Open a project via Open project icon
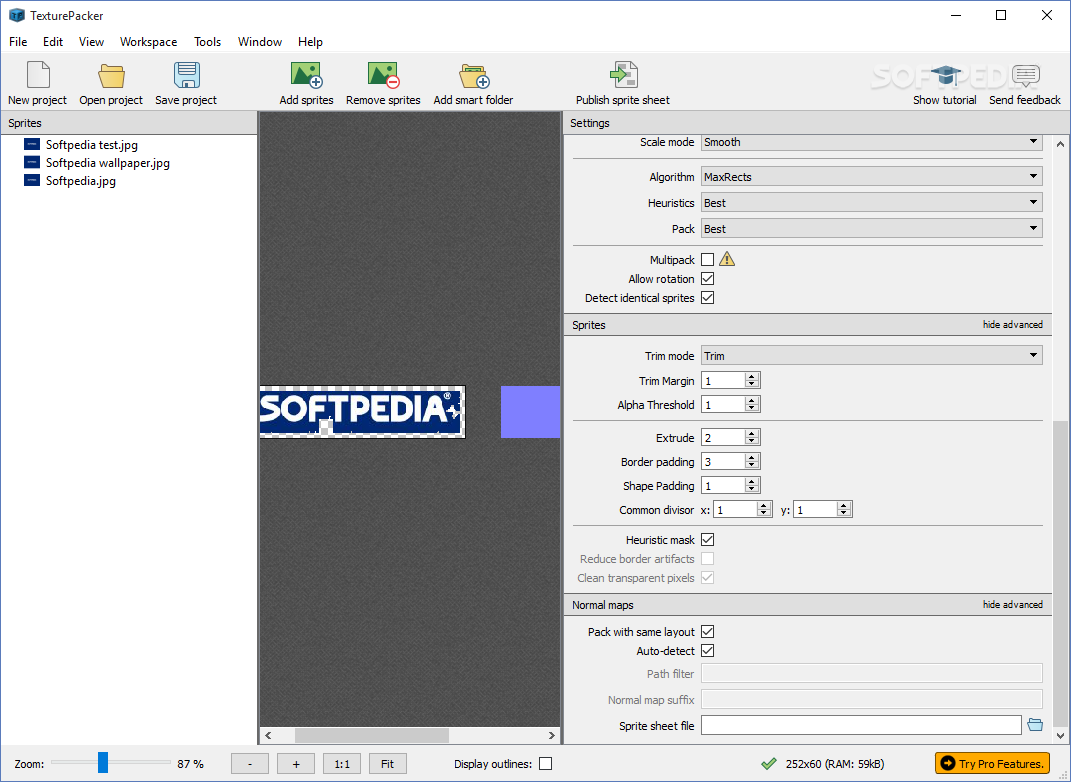1071x782 pixels. (111, 76)
